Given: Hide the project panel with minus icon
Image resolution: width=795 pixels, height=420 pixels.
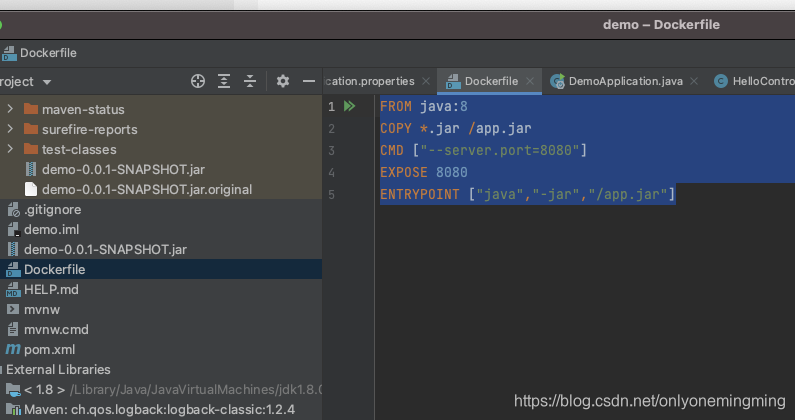Looking at the screenshot, I should (309, 81).
